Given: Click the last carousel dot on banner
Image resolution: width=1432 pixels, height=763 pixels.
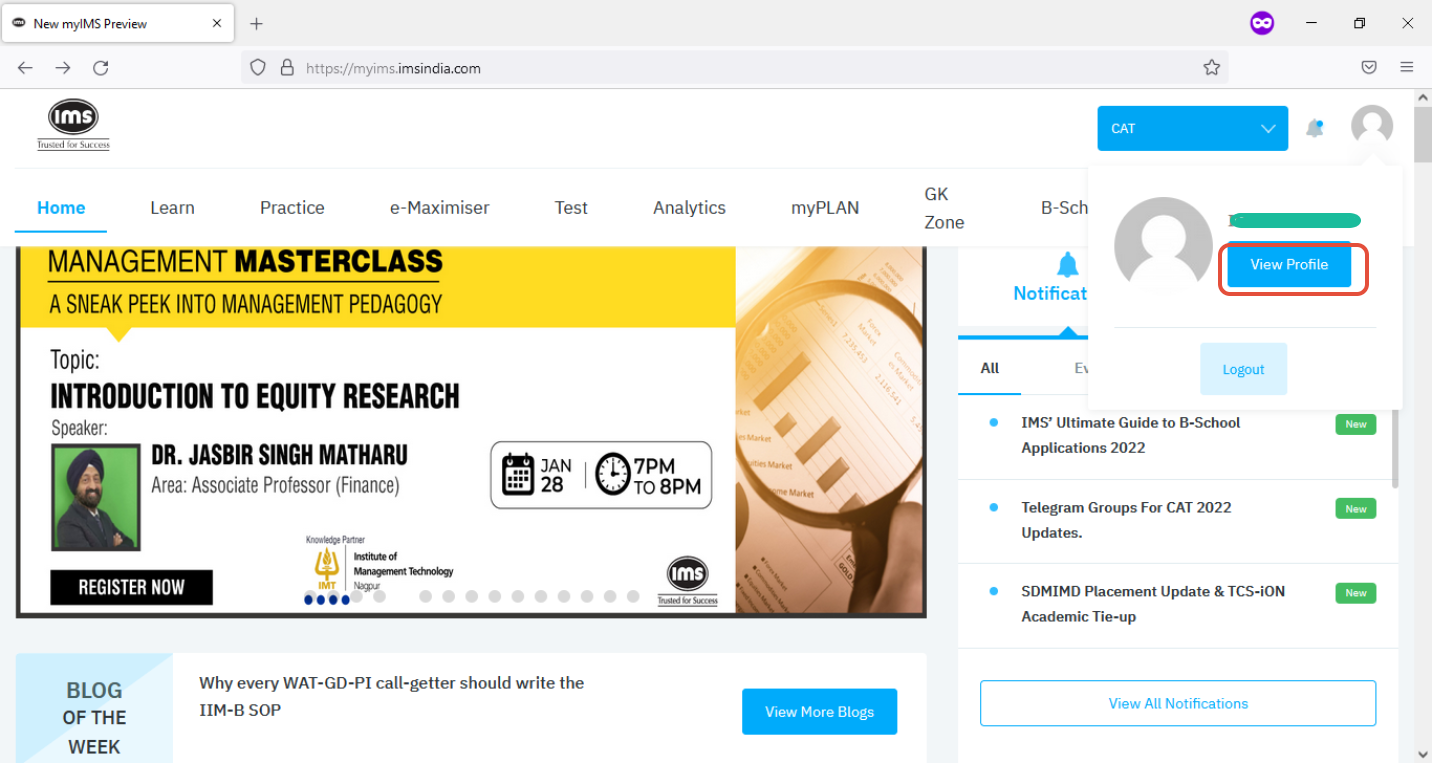Looking at the screenshot, I should 633,596.
